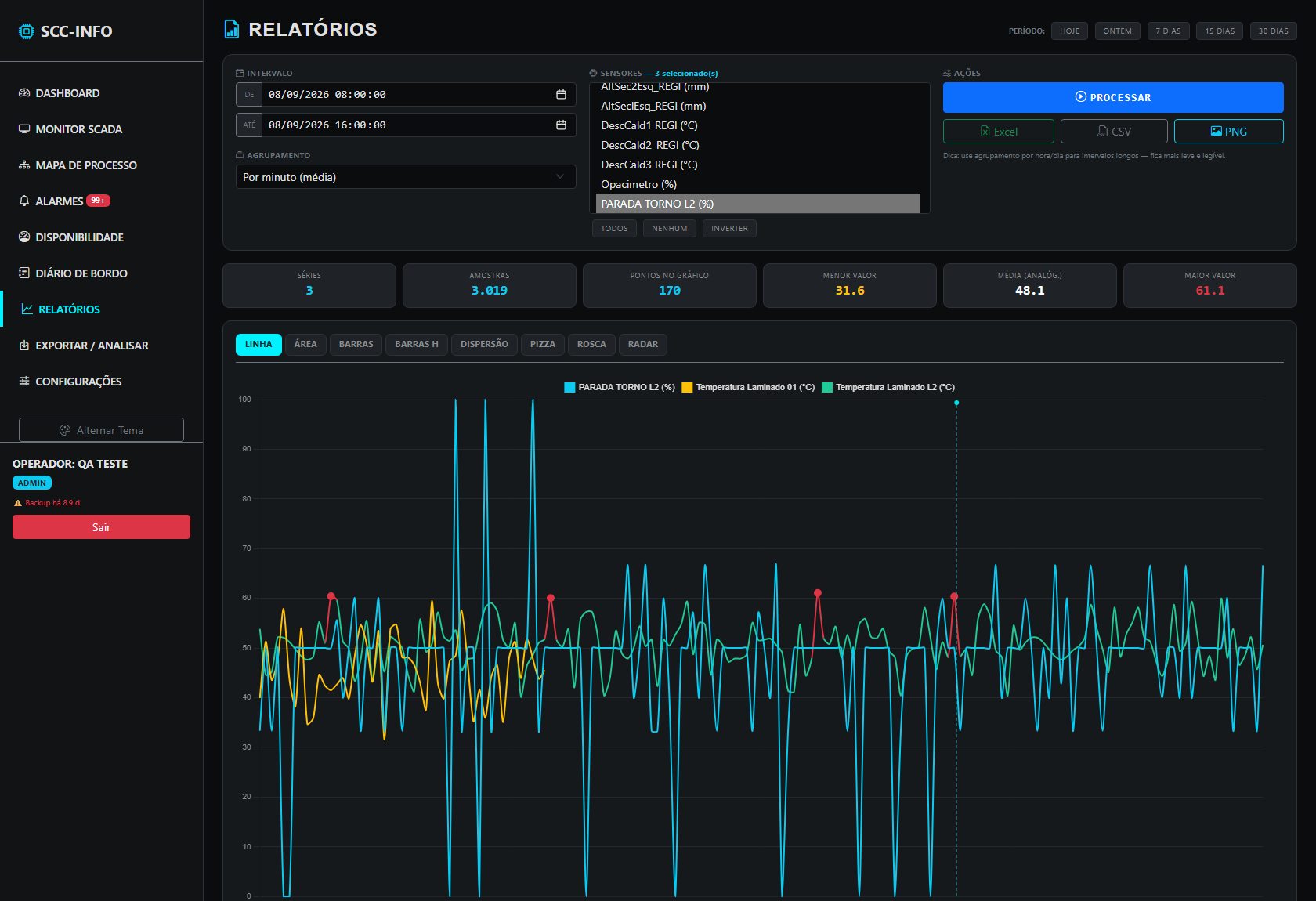Toggle PARADA TORNO L2 legend series
The image size is (1316, 901).
[x=619, y=387]
